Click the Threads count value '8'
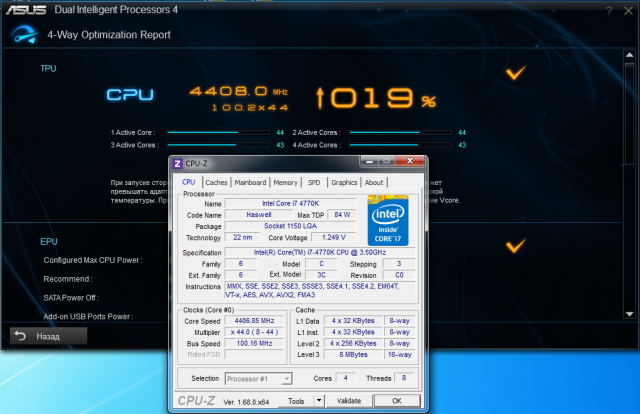Image resolution: width=640 pixels, height=414 pixels. click(x=404, y=378)
